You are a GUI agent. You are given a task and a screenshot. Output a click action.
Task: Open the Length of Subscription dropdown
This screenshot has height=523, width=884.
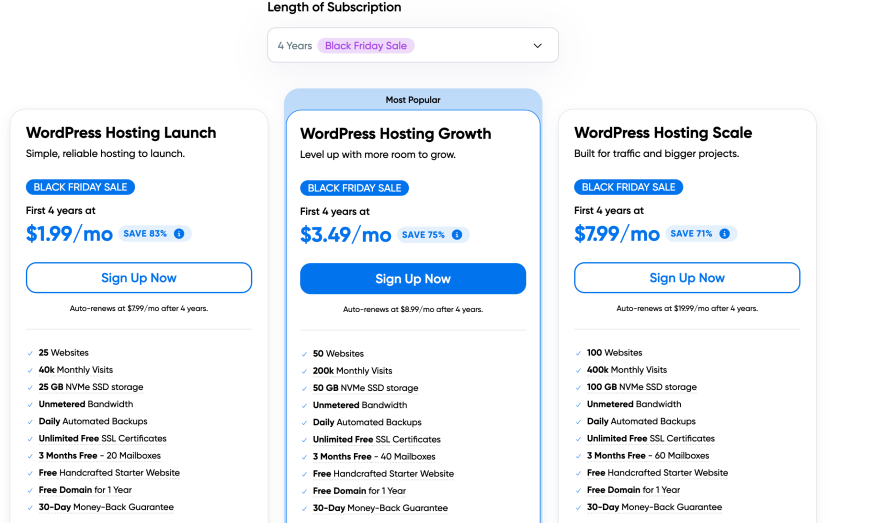click(x=413, y=45)
